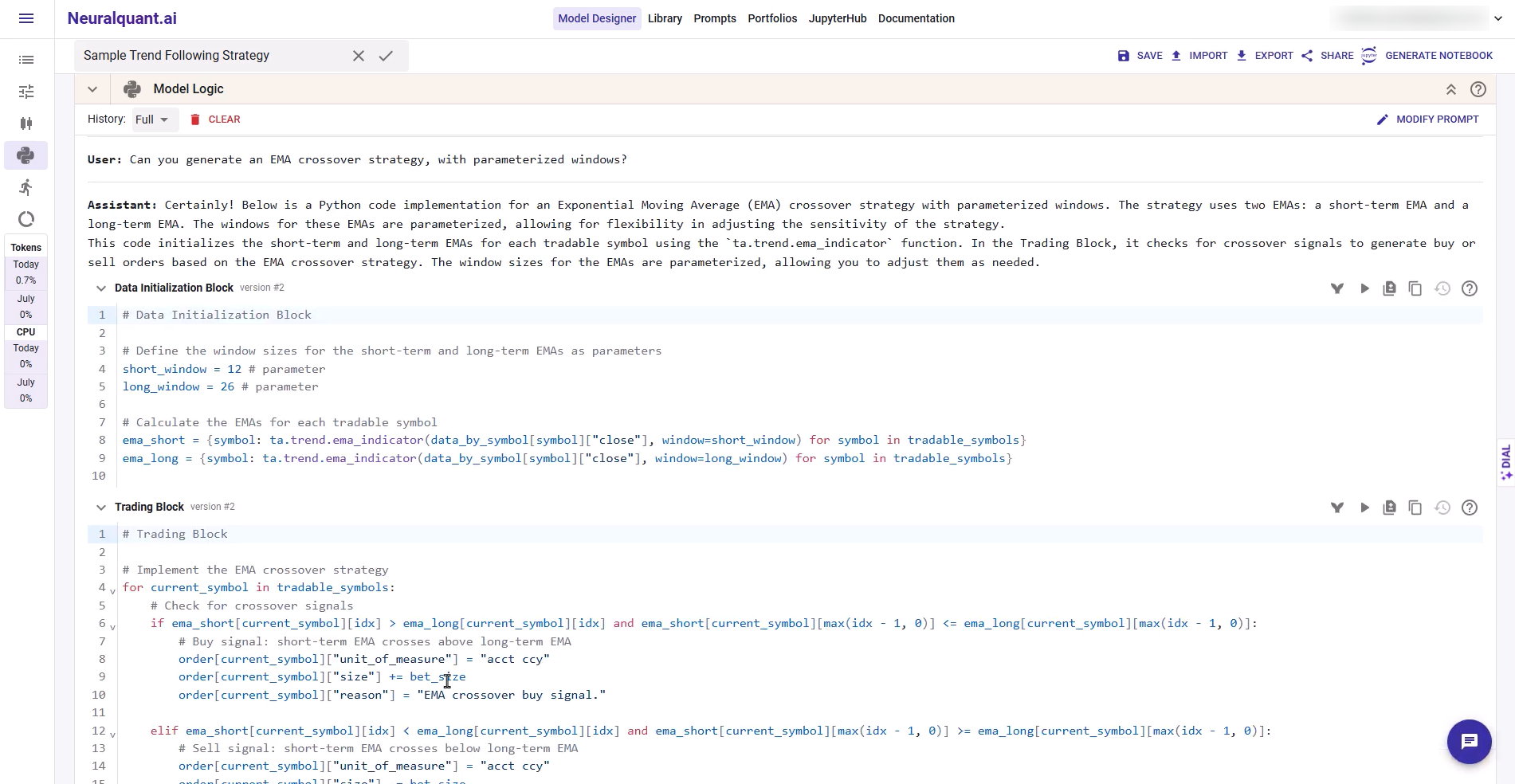Collapse the Data Initialization Block
Viewport: 1515px width, 784px height.
pyautogui.click(x=101, y=288)
